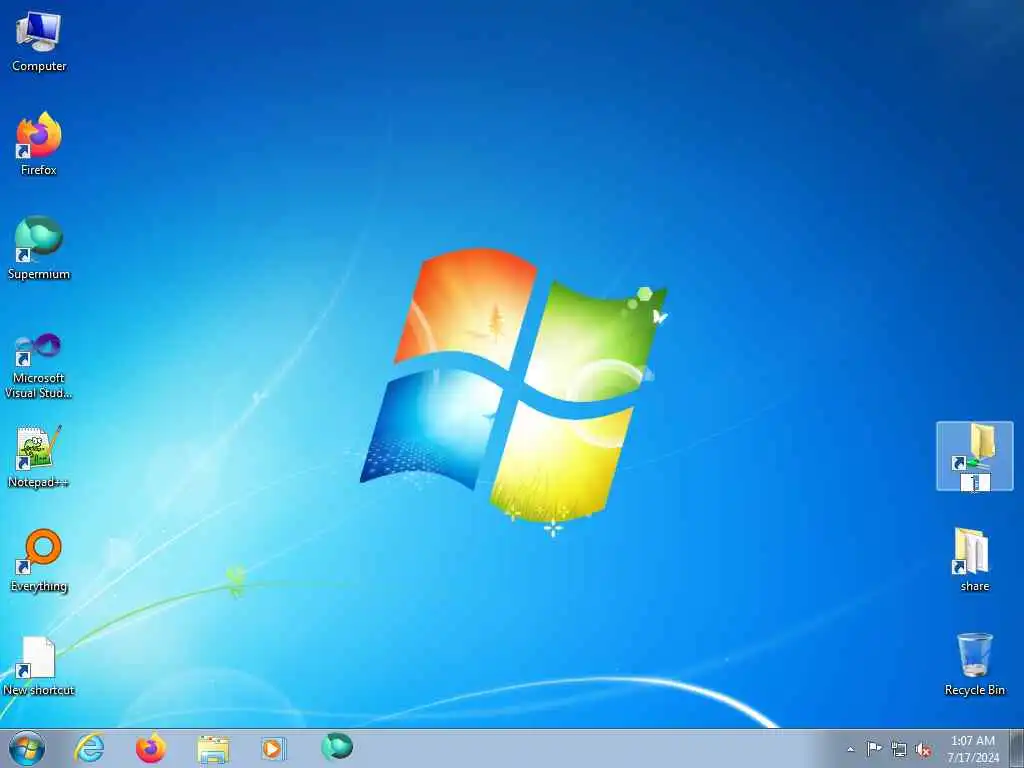Select the Computer desktop icon
The height and width of the screenshot is (768, 1024).
point(39,41)
